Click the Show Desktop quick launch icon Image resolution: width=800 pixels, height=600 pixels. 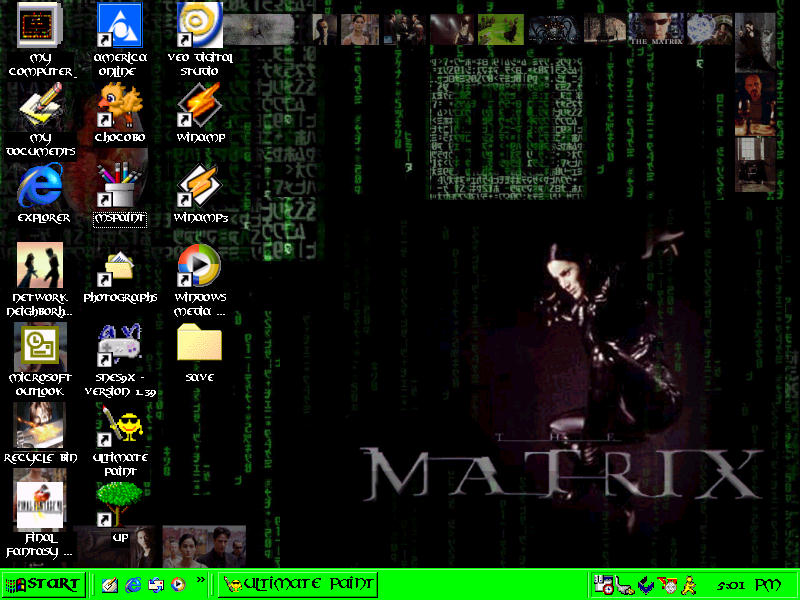pos(110,585)
